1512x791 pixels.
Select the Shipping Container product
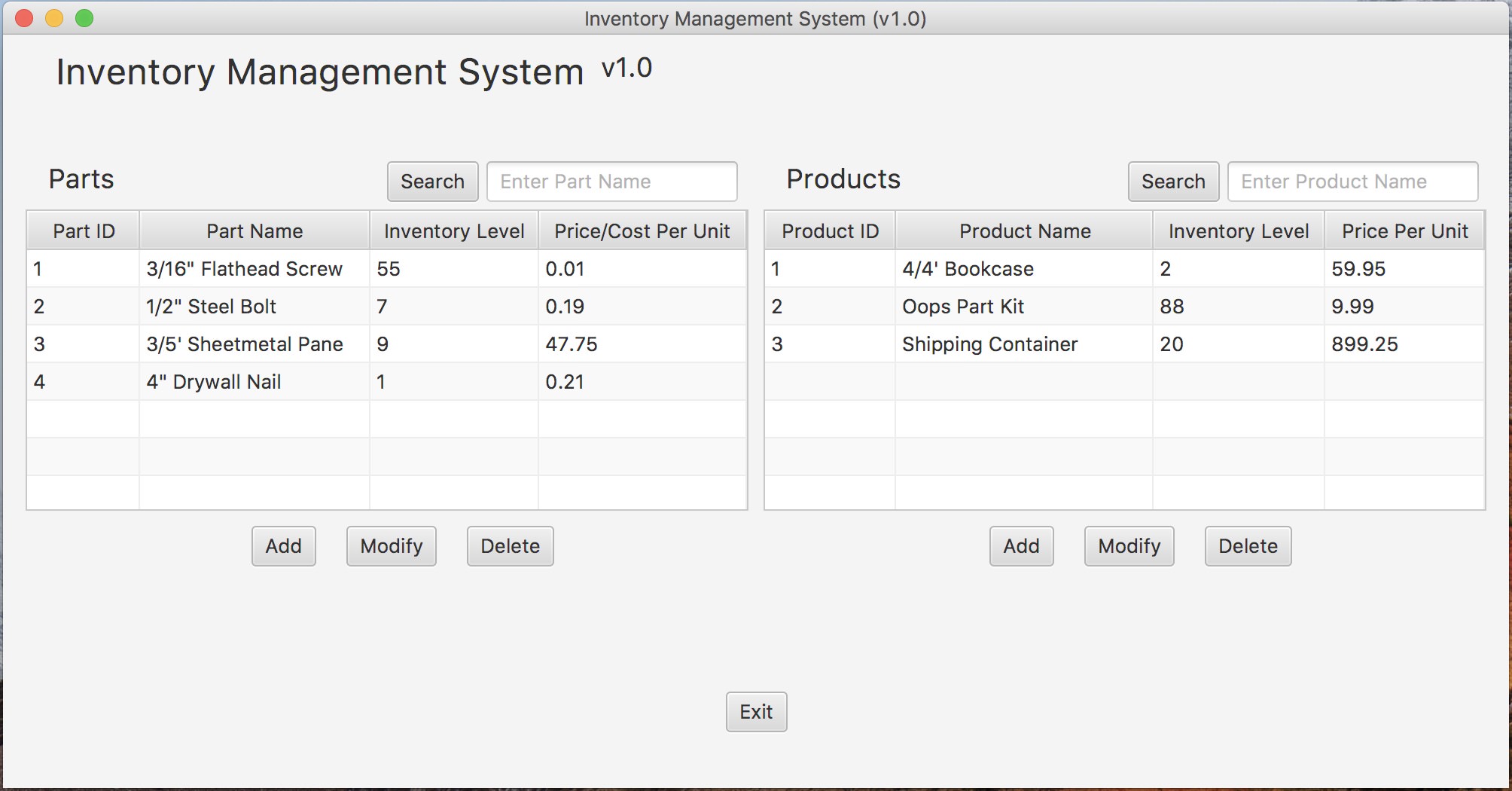click(1125, 344)
